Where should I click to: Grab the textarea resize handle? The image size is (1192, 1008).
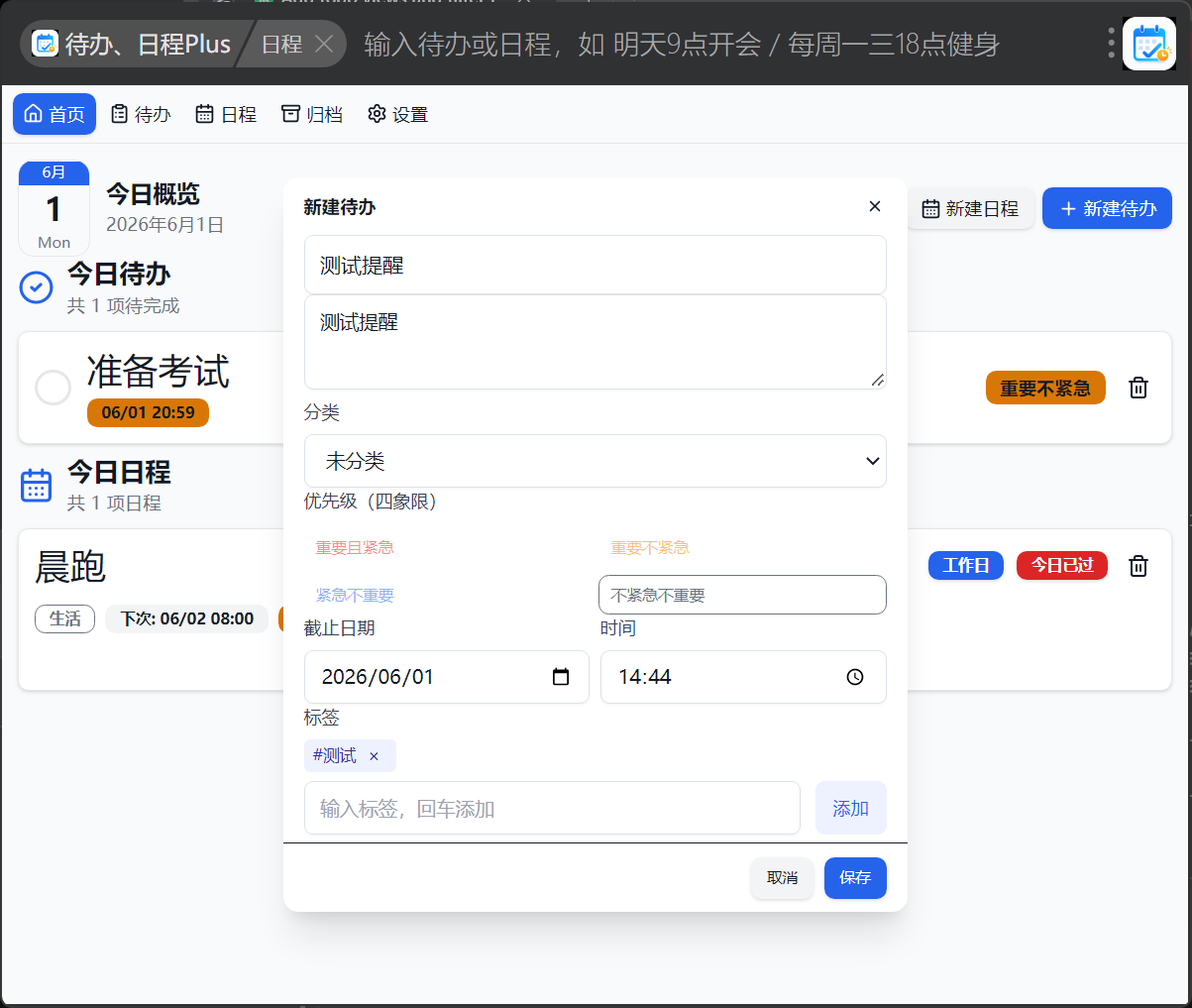878,380
